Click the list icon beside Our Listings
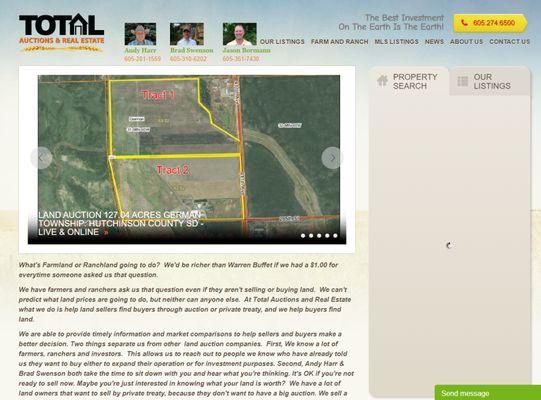 [463, 81]
